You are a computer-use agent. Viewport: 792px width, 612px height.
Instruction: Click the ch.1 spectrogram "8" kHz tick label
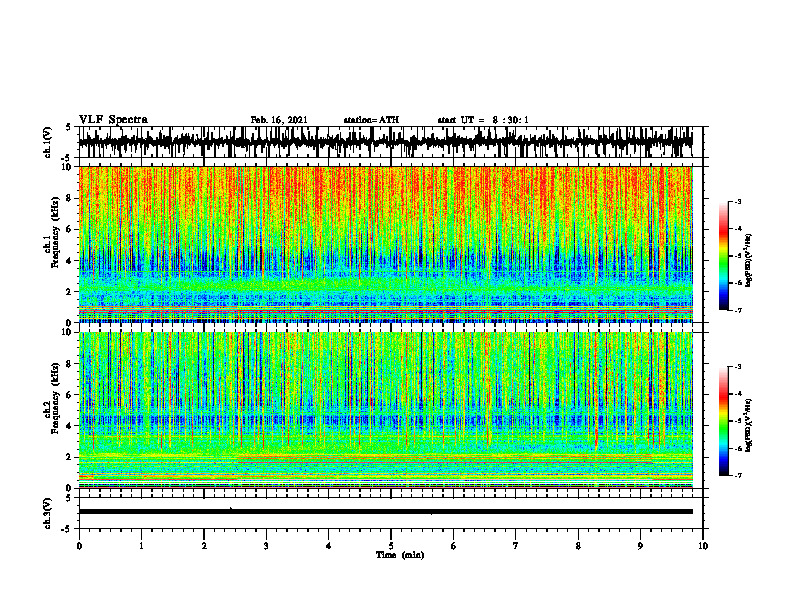(70, 198)
